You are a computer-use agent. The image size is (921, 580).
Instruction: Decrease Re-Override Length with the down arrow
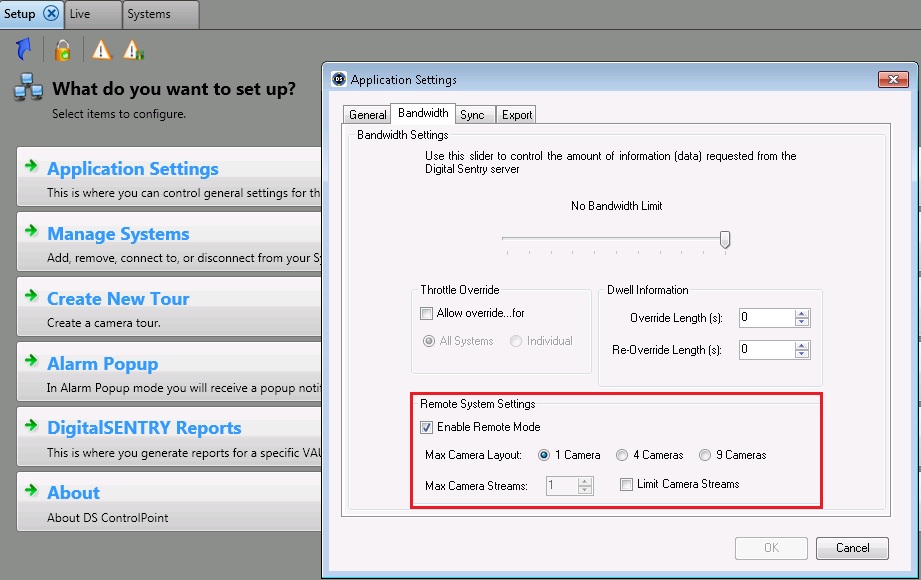coord(802,355)
